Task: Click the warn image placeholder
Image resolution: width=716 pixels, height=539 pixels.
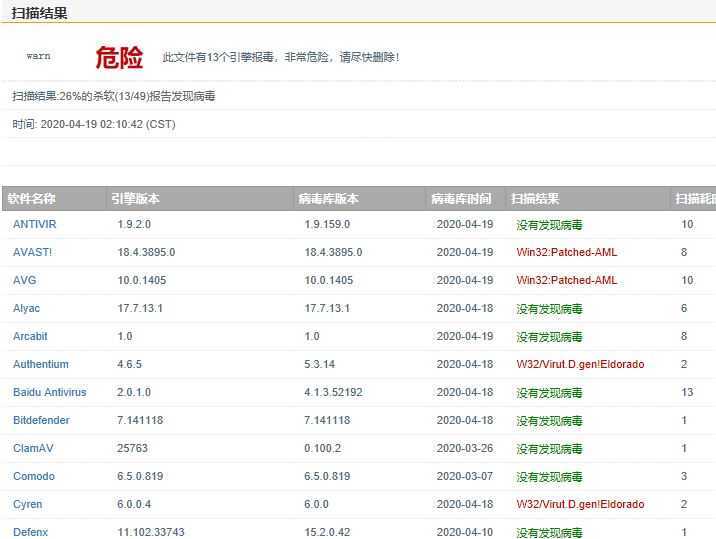Action: [x=38, y=56]
